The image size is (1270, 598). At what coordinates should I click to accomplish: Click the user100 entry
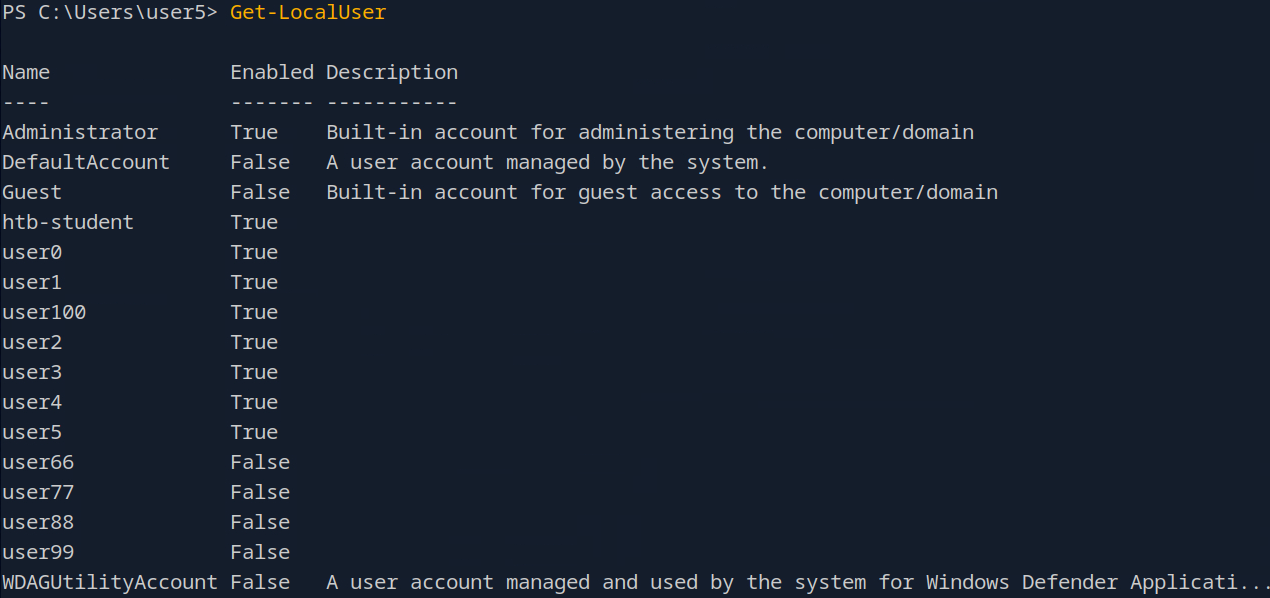pyautogui.click(x=44, y=313)
